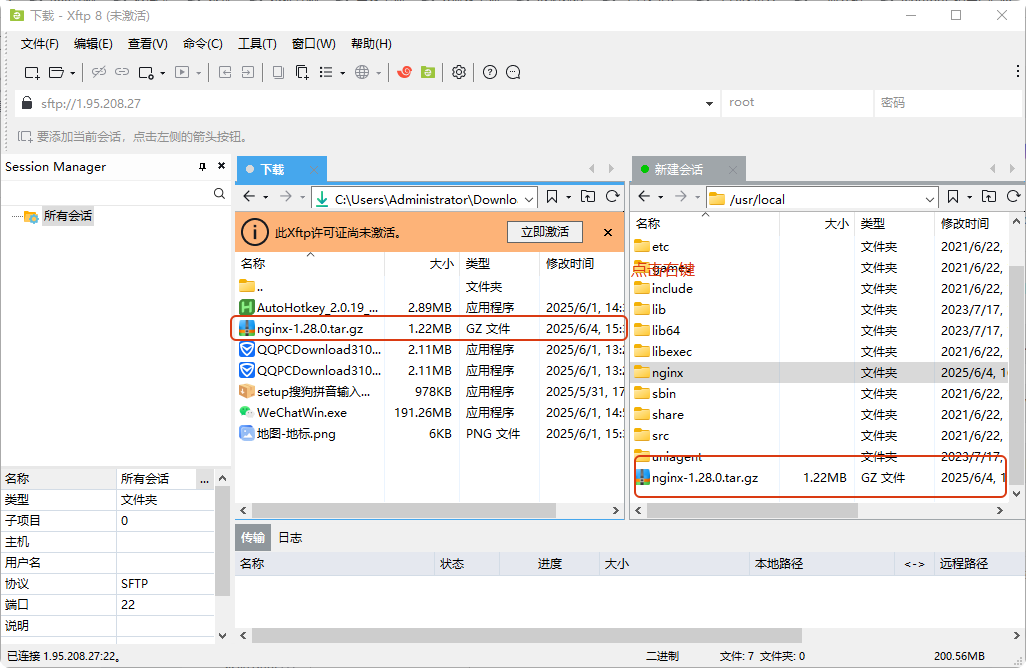Sort local files by 大小 column
The image size is (1026, 668).
click(x=442, y=264)
